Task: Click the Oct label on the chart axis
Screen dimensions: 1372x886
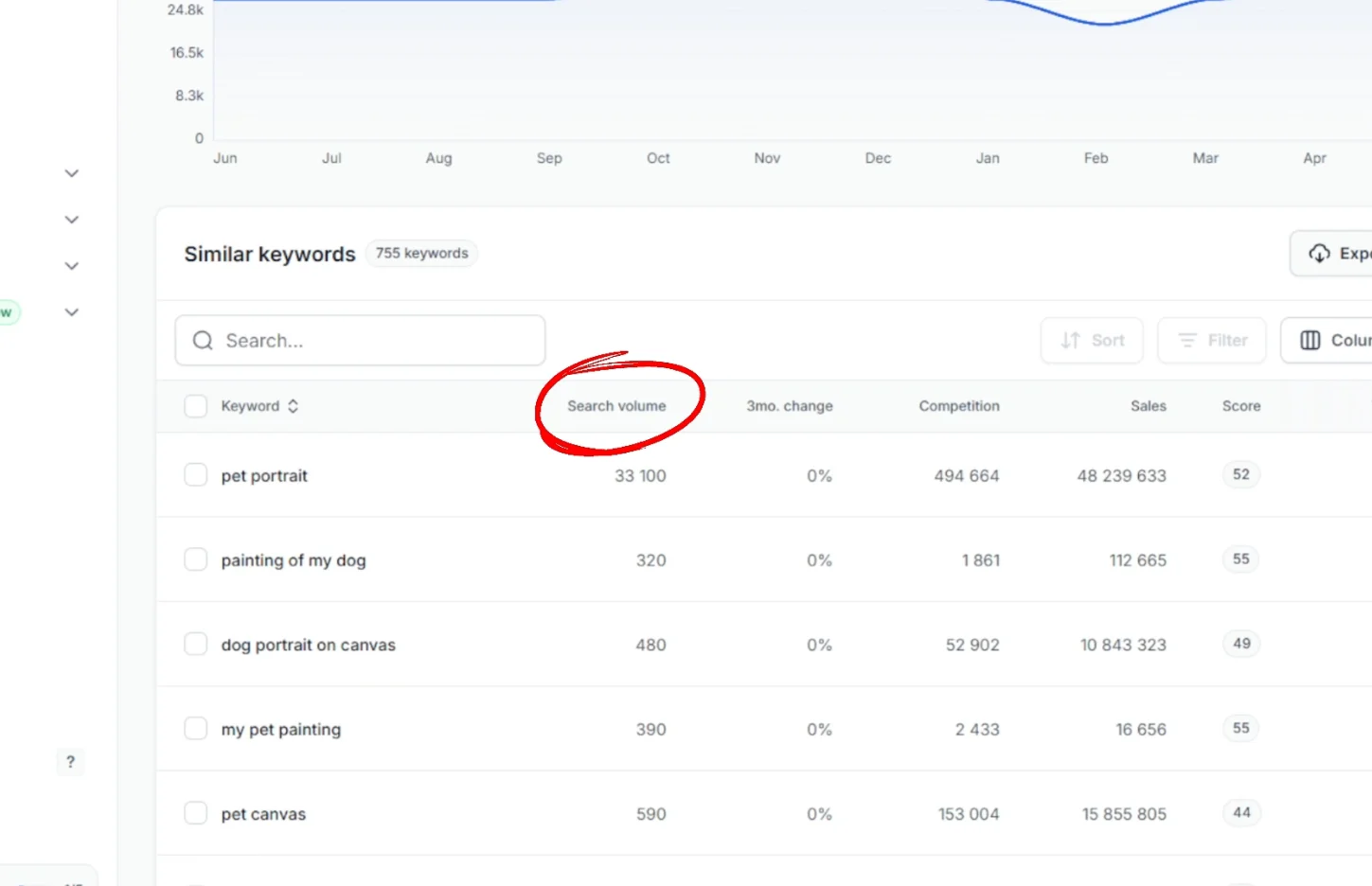Action: (x=658, y=158)
